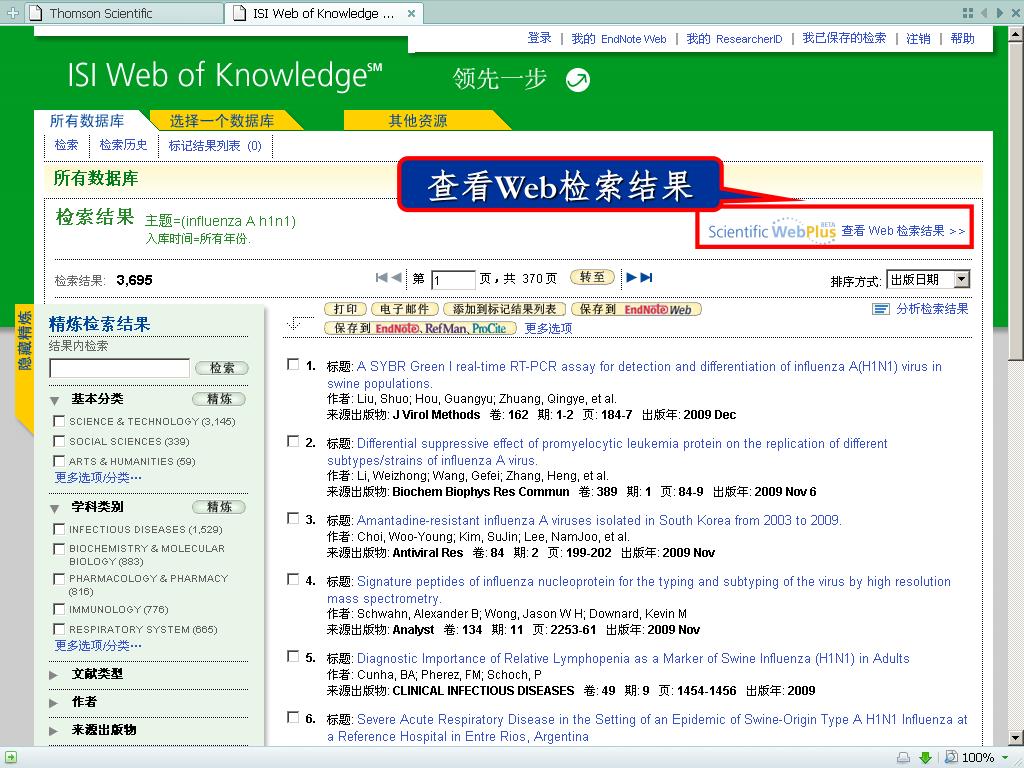Click the circular arrow icon beside 领先一步
Screen dimensions: 1024x768
pyautogui.click(x=577, y=80)
